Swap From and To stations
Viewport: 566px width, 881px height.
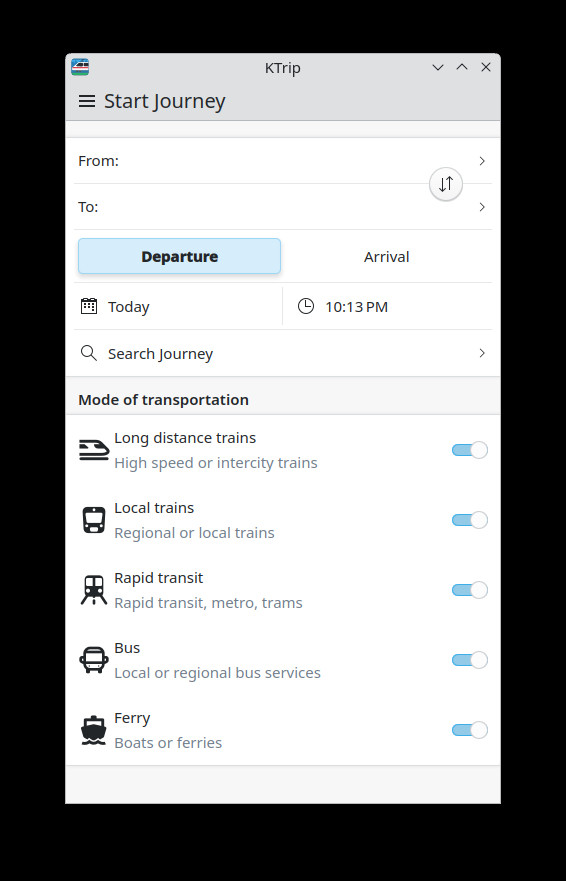click(446, 184)
